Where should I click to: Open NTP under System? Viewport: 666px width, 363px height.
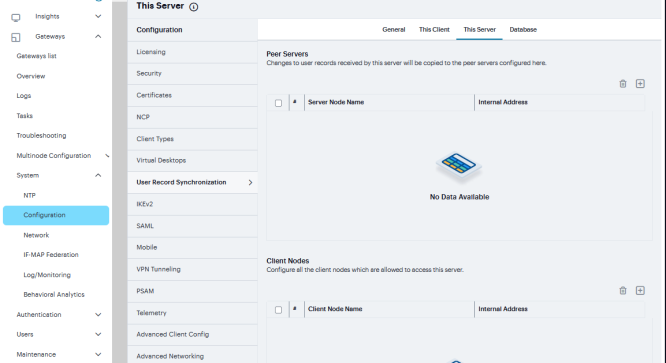coord(29,196)
